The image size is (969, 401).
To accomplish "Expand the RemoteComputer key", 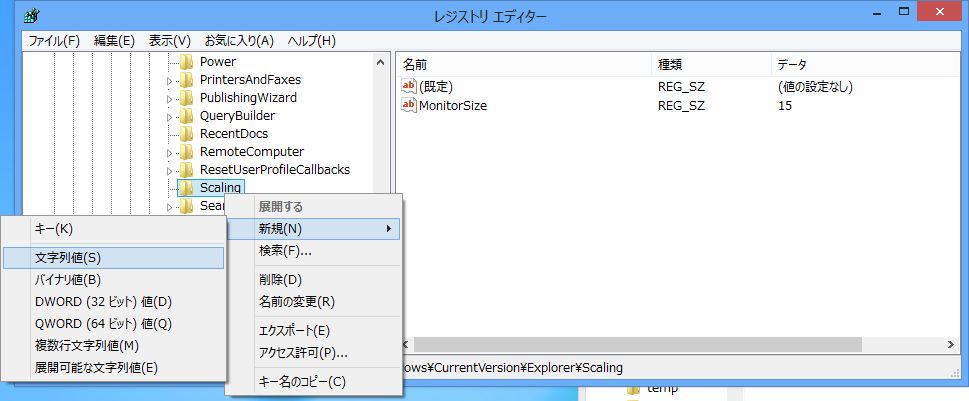I will pyautogui.click(x=169, y=152).
